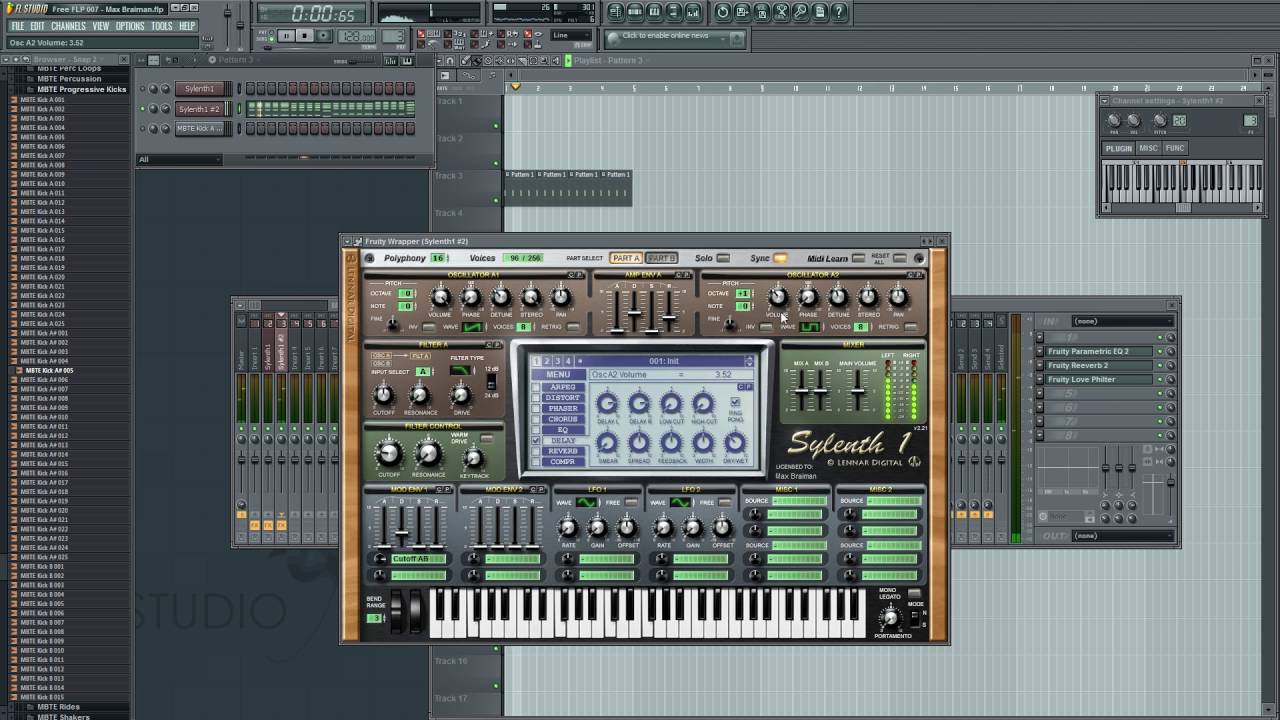Click Oscillator A1 copy/paste C P button
The height and width of the screenshot is (720, 1280).
coord(575,275)
